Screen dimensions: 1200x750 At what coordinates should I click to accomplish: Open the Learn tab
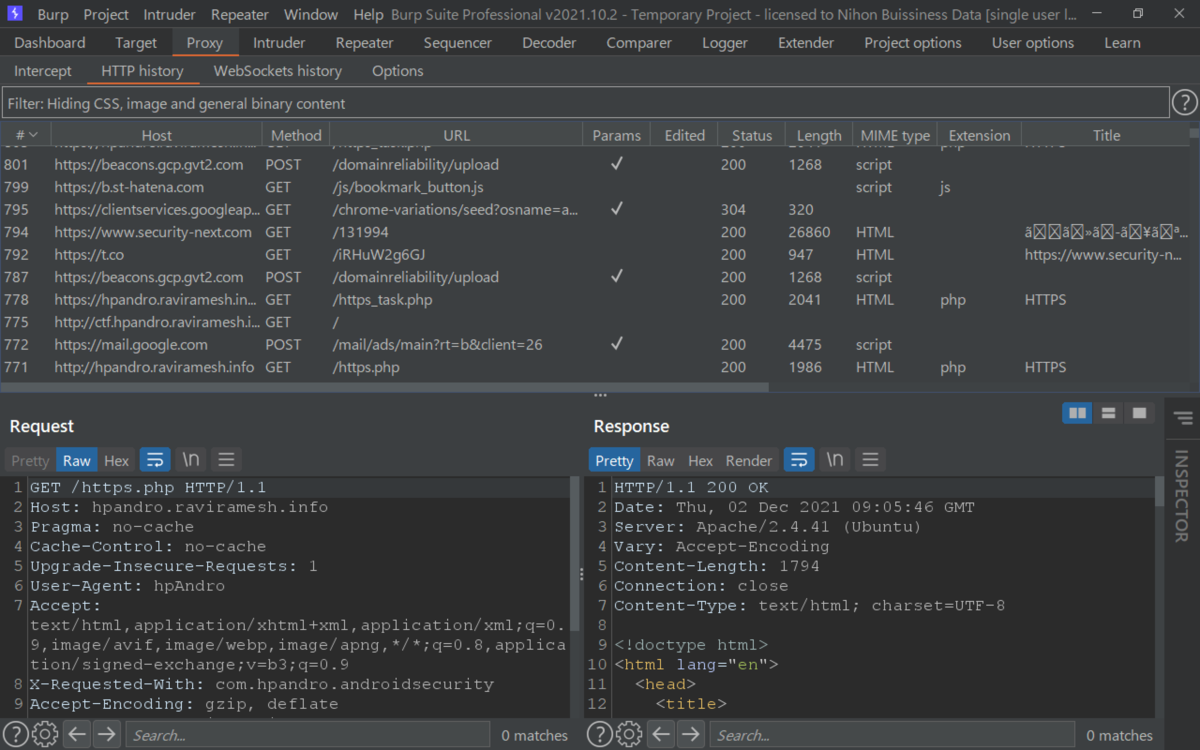(x=1122, y=43)
